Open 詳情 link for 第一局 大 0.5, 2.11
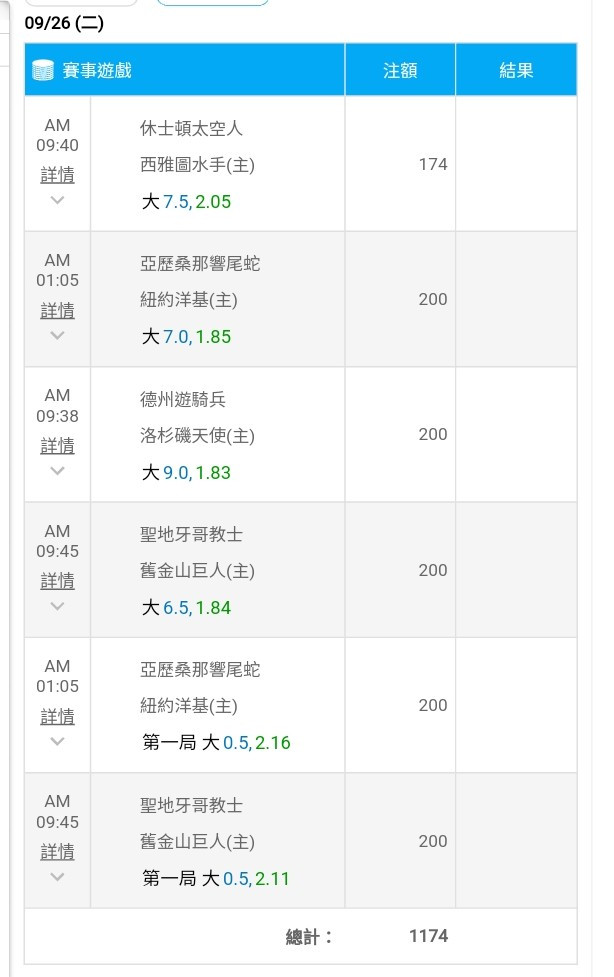 pos(57,852)
